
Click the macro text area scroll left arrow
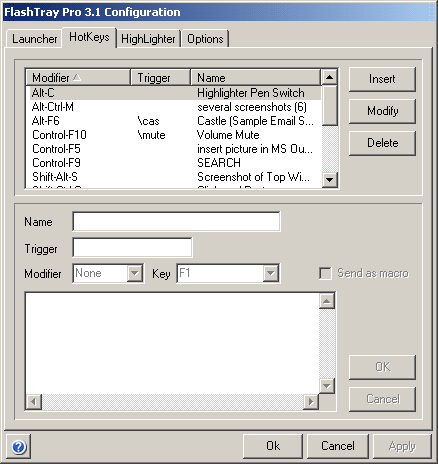tap(34, 402)
